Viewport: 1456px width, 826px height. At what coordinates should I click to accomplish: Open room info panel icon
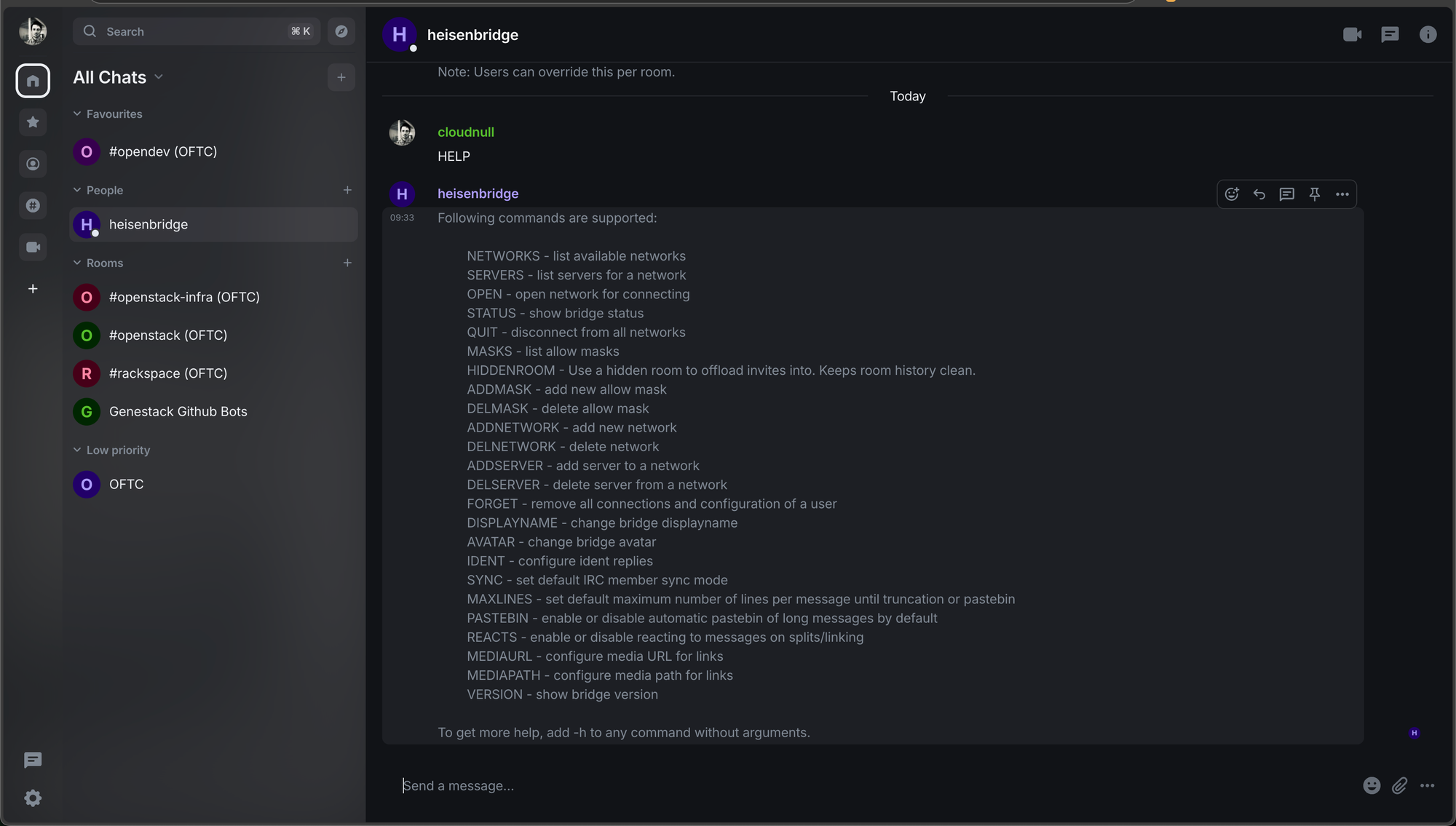(1428, 35)
